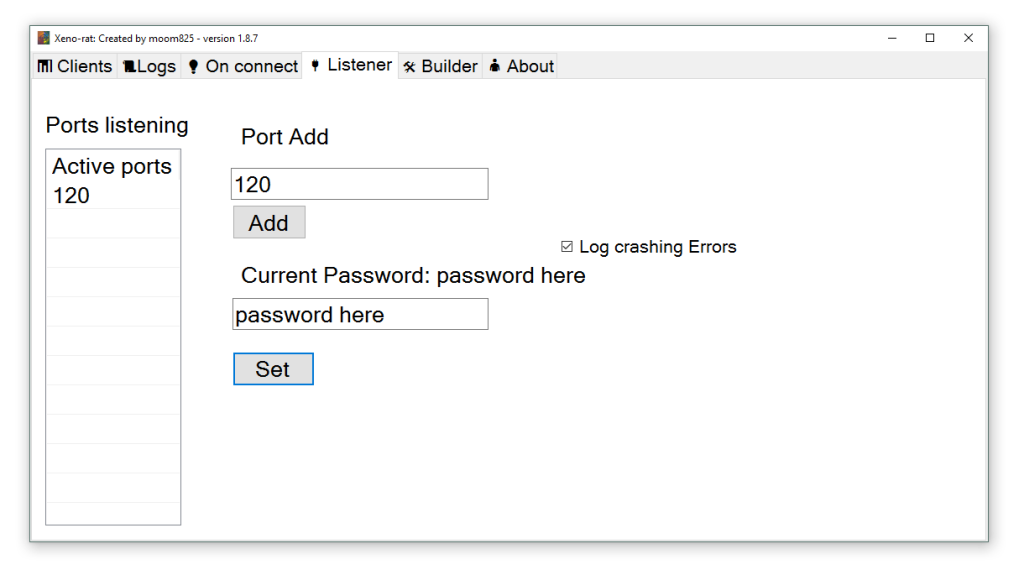Toggle the Log crashing Errors checkbox
The height and width of the screenshot is (575, 1024).
(x=567, y=247)
